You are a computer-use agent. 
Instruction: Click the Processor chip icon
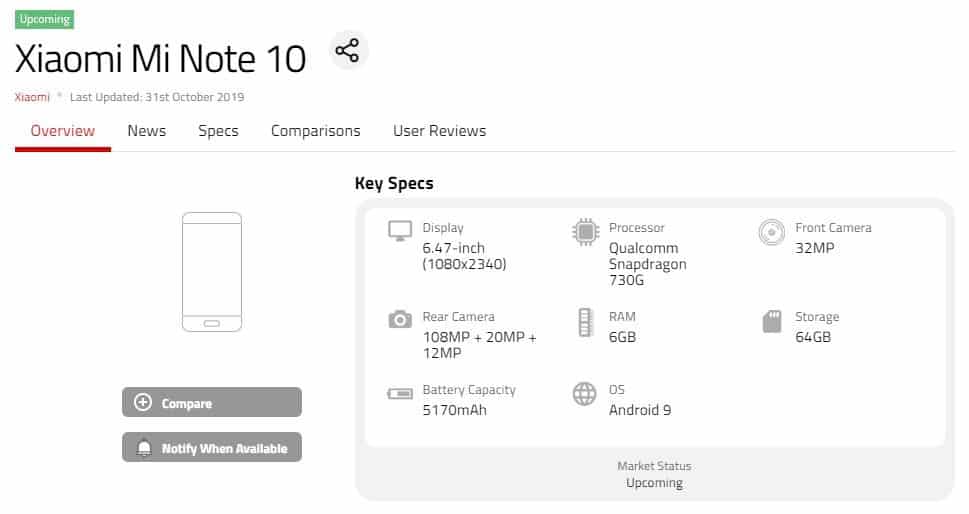585,231
